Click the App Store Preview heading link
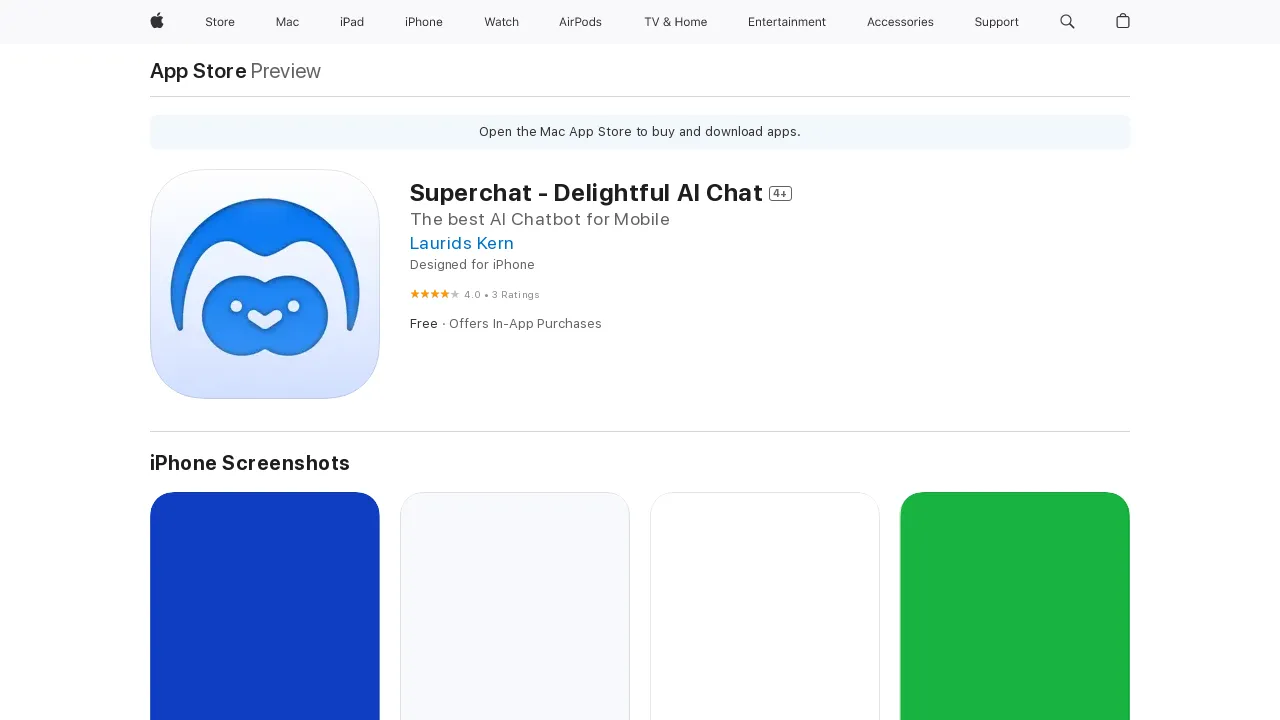1280x720 pixels. click(x=197, y=71)
